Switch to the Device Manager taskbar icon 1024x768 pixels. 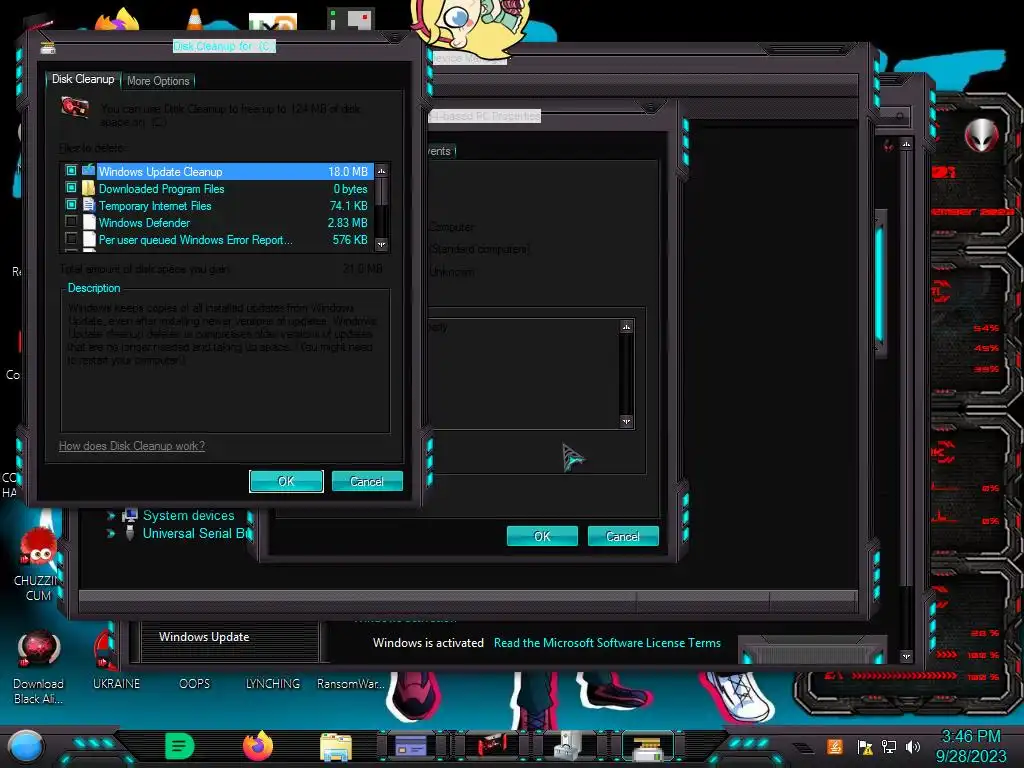[x=569, y=746]
